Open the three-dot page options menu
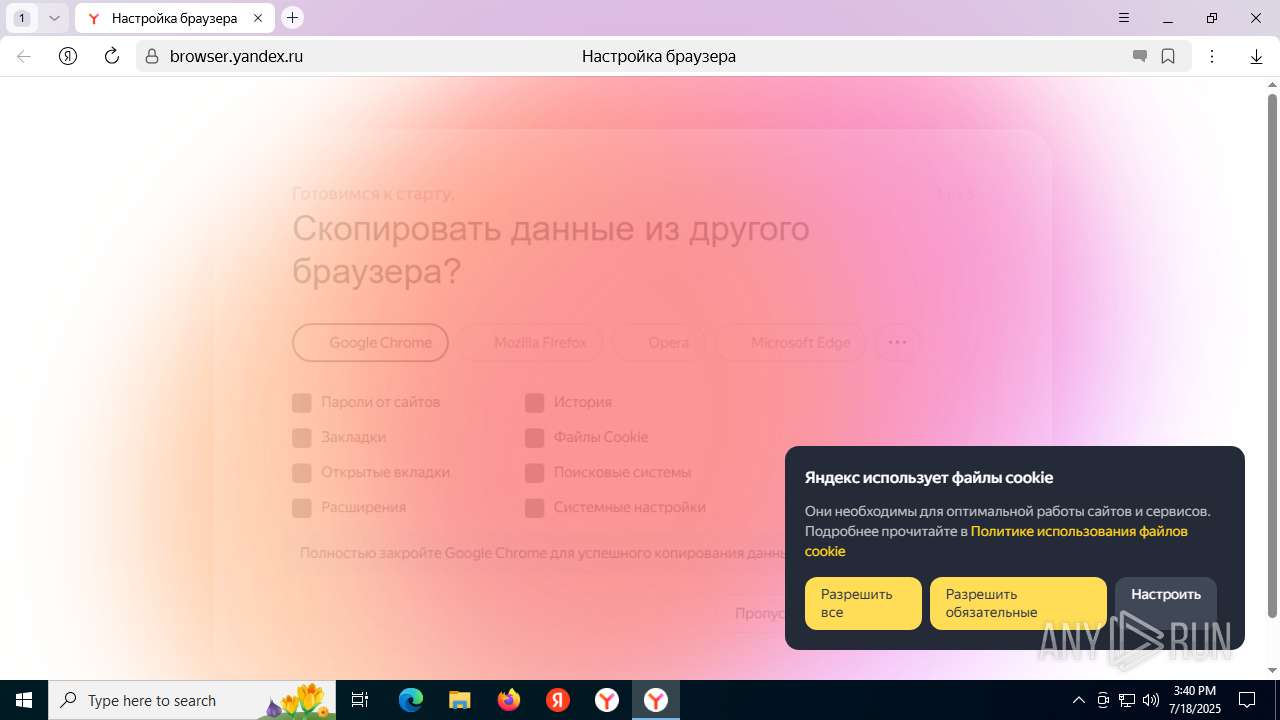Viewport: 1280px width, 720px height. tap(1212, 56)
